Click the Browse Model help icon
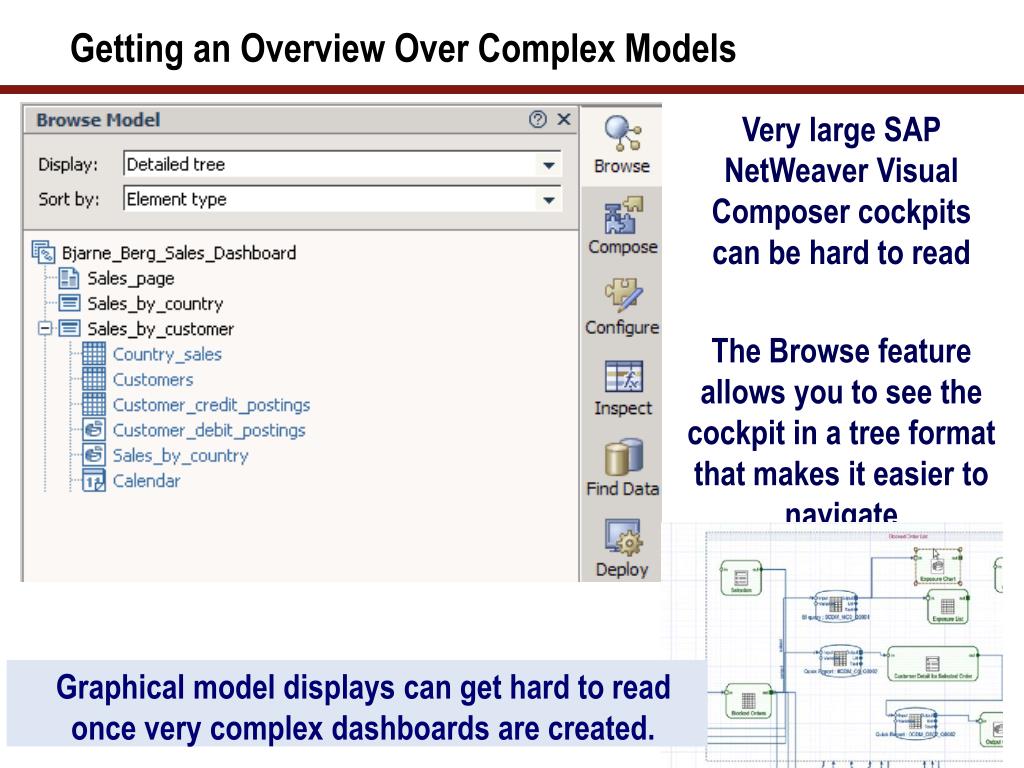1024x768 pixels. (x=537, y=120)
